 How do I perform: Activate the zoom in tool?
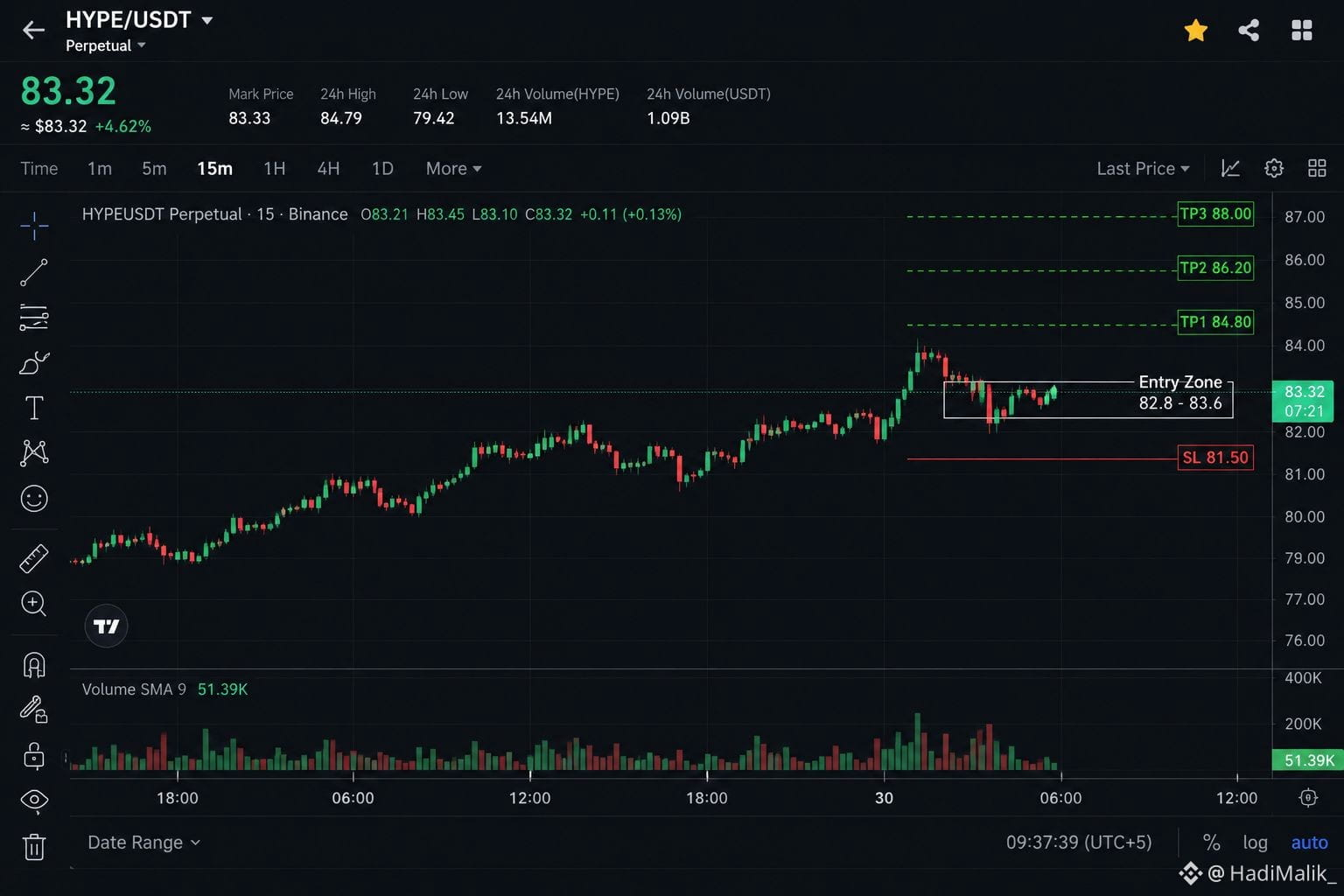pyautogui.click(x=34, y=604)
